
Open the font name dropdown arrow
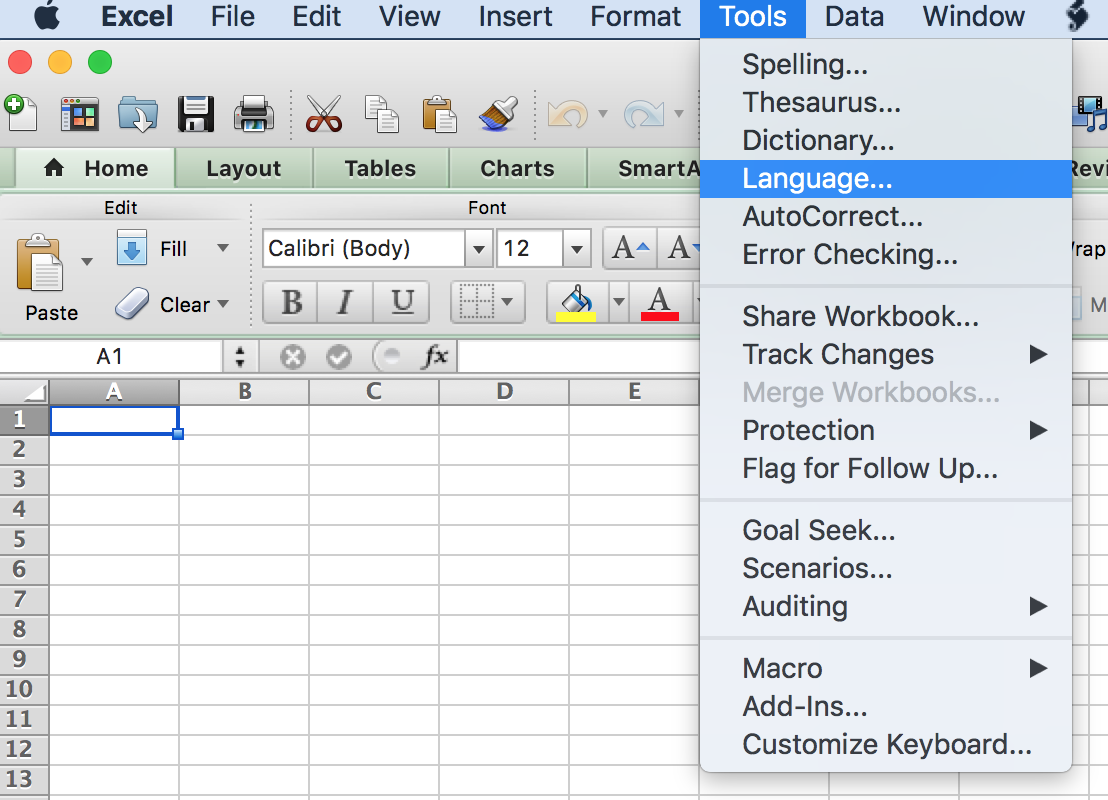478,249
